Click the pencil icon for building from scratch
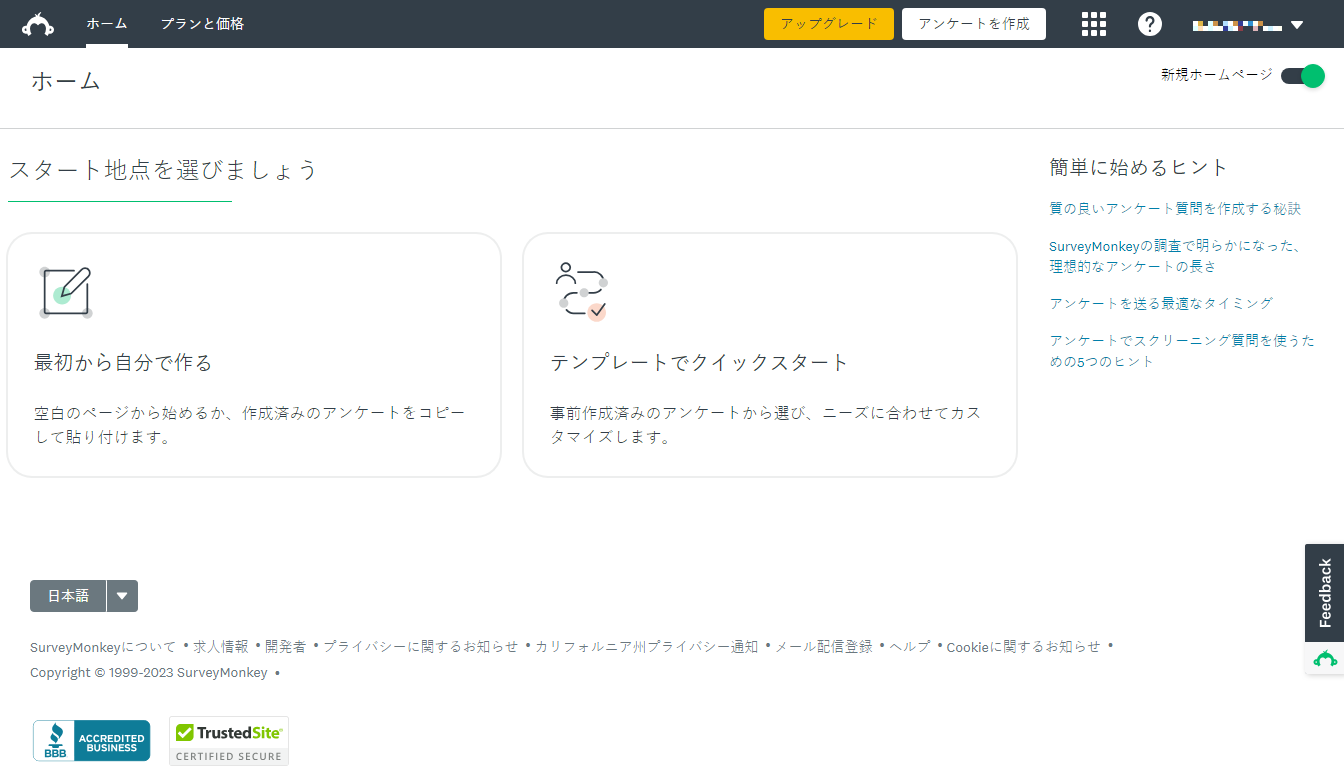The height and width of the screenshot is (770, 1344). 66,292
